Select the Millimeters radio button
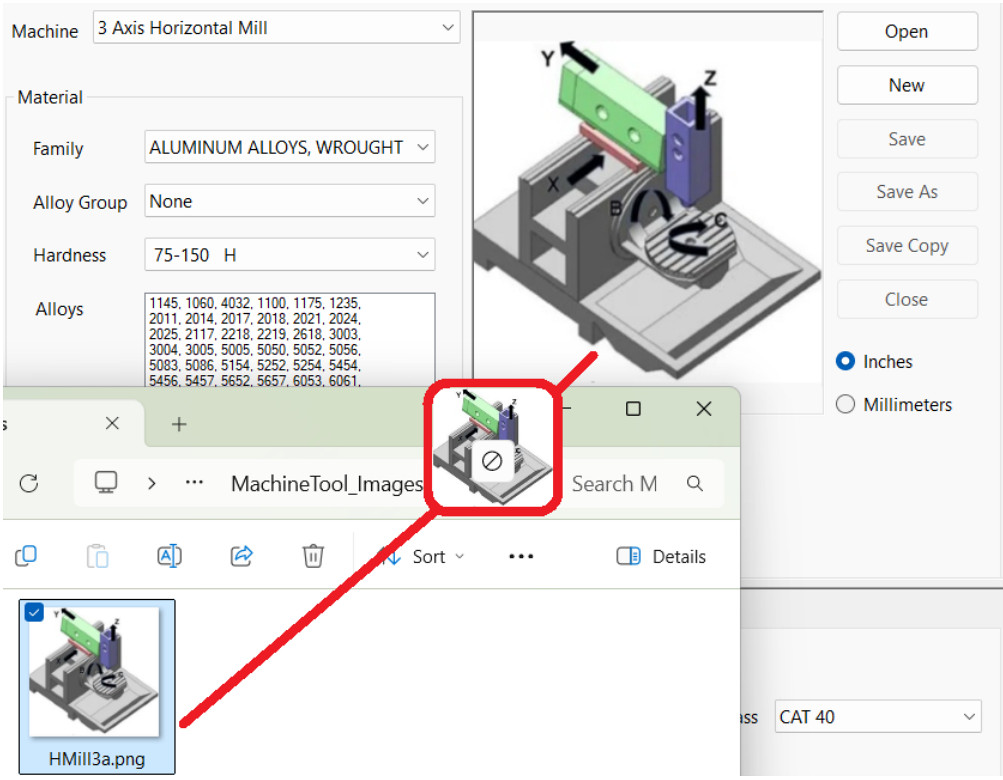 (x=846, y=404)
